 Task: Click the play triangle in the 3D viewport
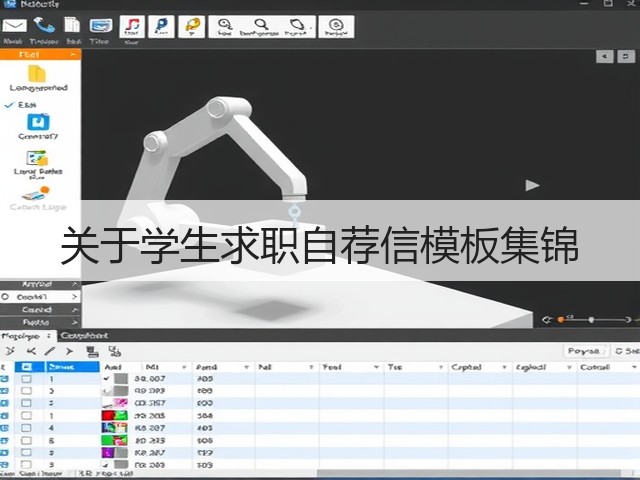(532, 185)
